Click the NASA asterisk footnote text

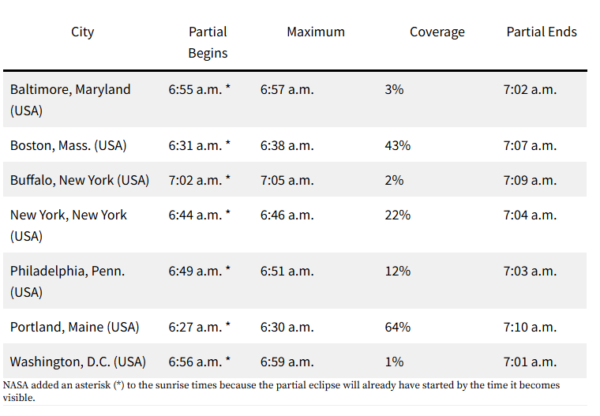click(281, 391)
